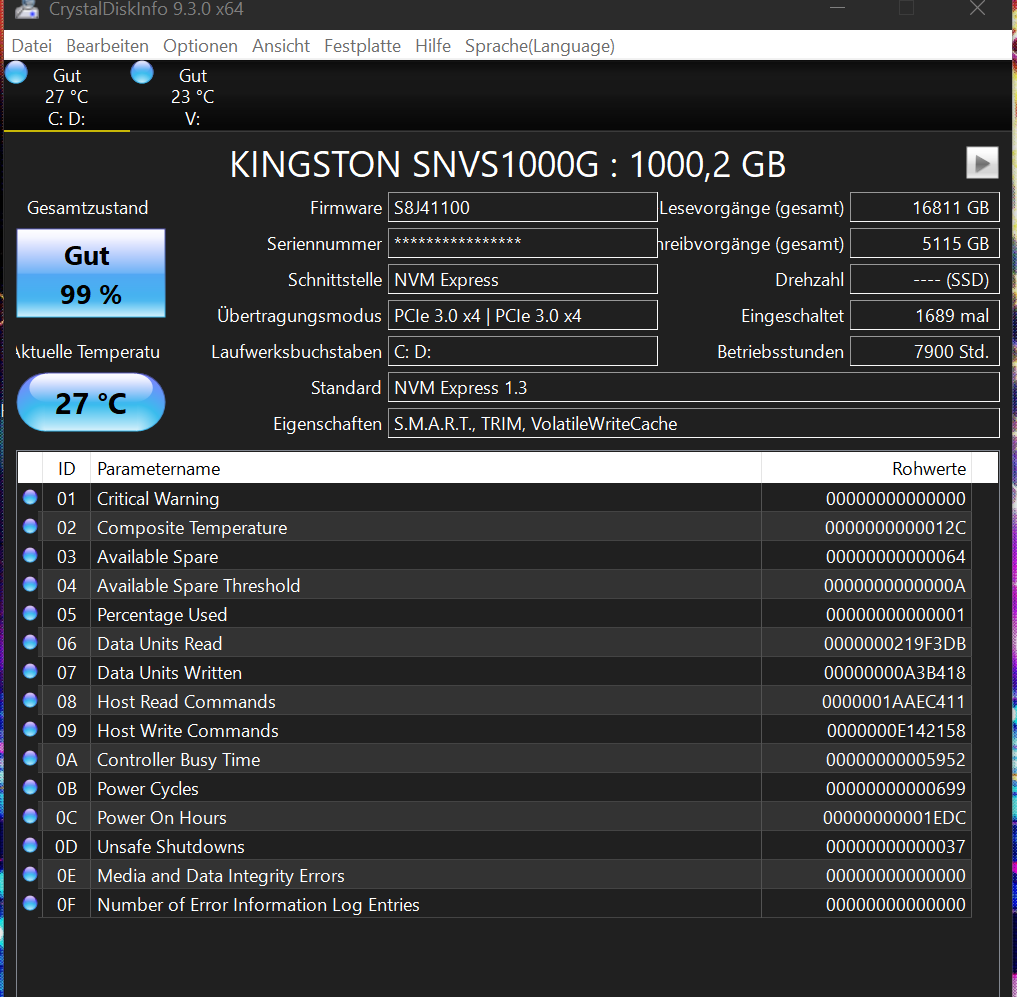Go to next disk with arrow button
This screenshot has width=1017, height=997.
[x=982, y=163]
